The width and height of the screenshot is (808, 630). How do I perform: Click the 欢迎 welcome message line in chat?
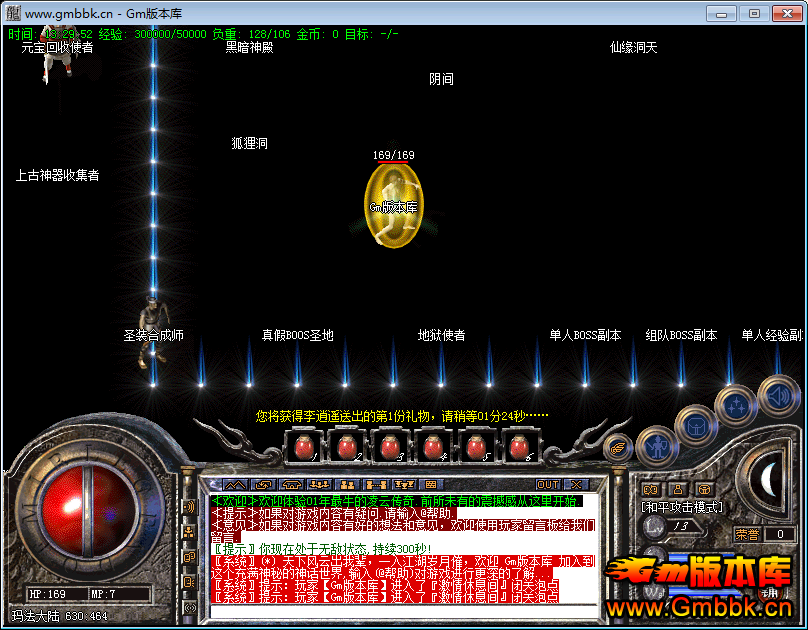pyautogui.click(x=396, y=501)
